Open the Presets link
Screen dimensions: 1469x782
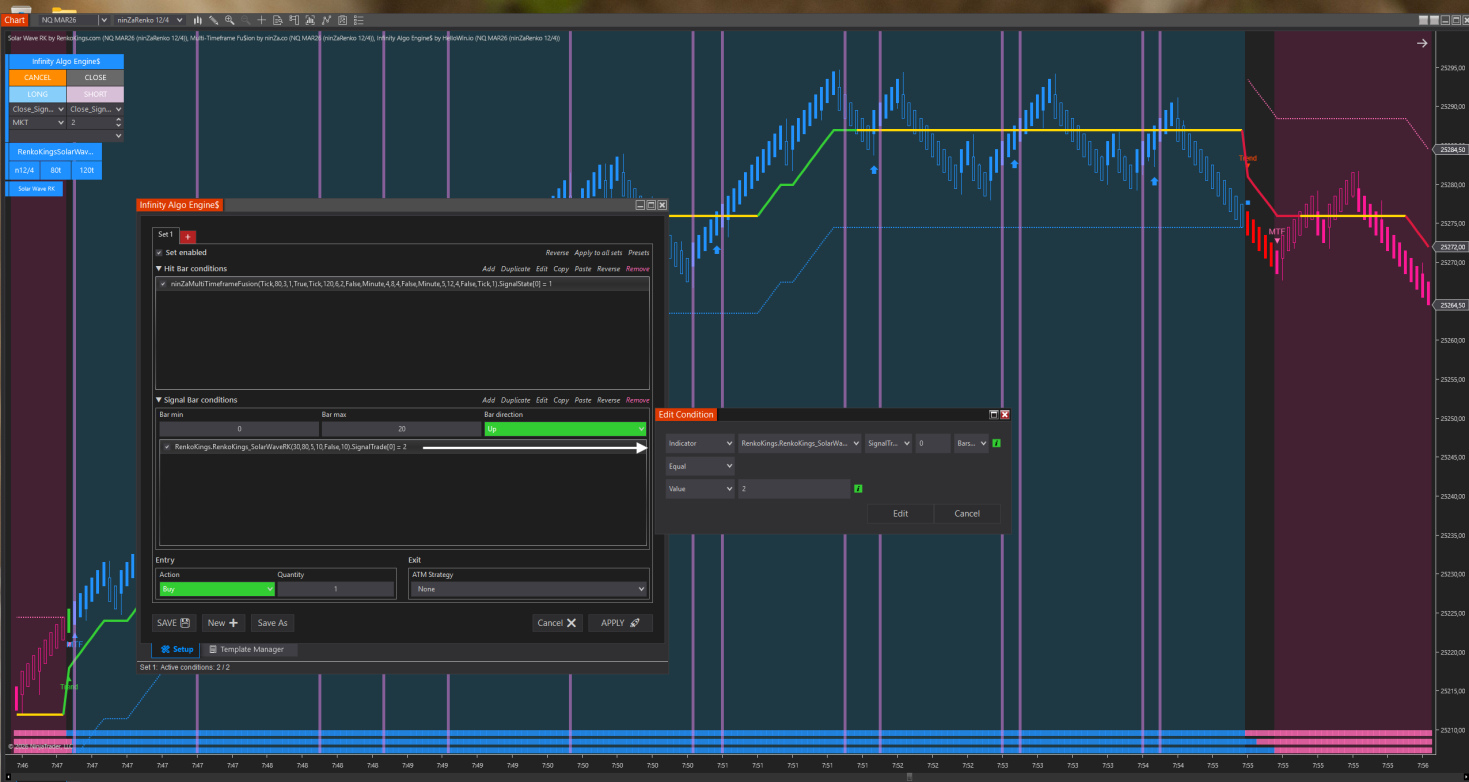coord(638,253)
